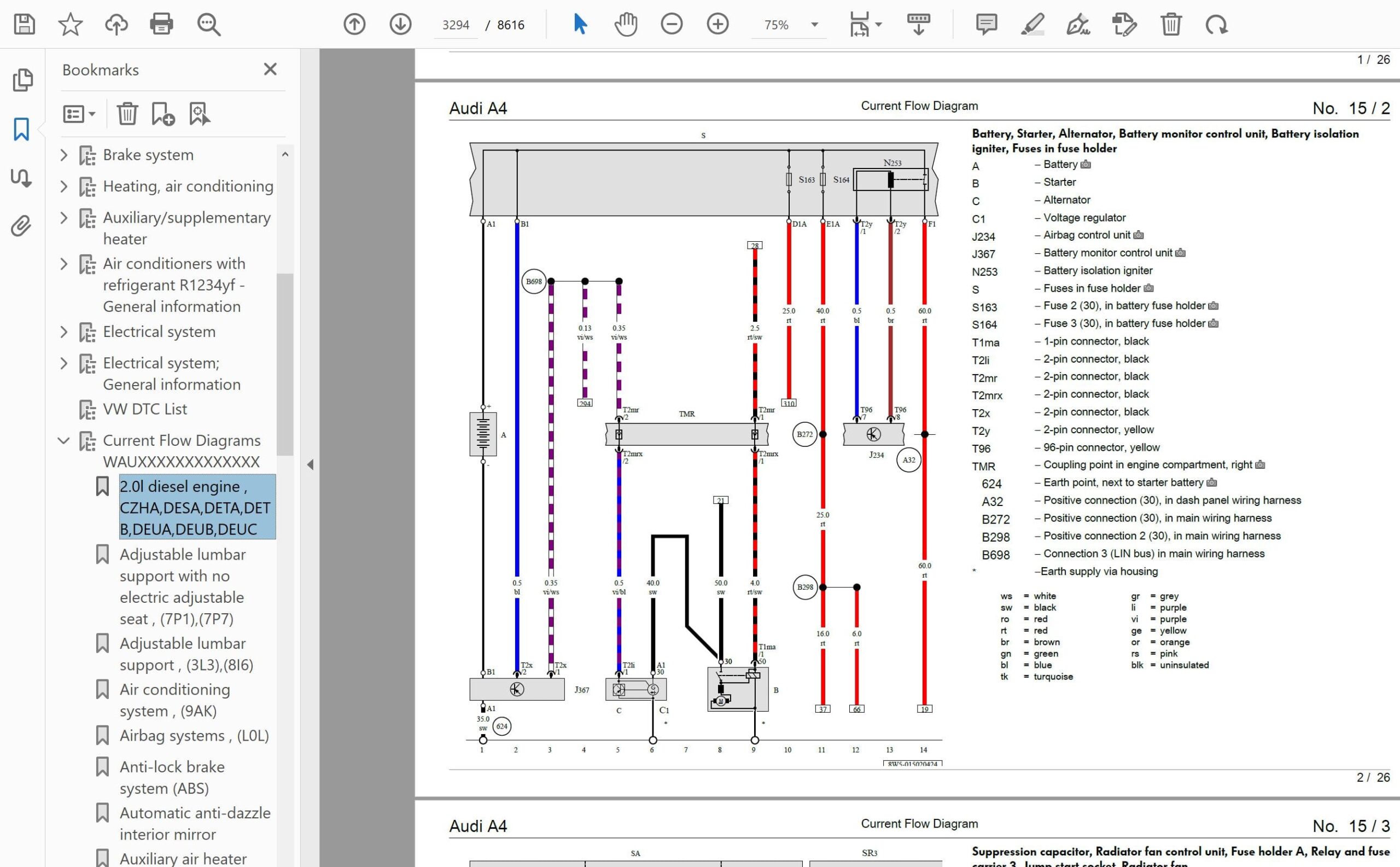
Task: Collapse the Current Flow Diagrams bookmark
Action: [x=64, y=440]
